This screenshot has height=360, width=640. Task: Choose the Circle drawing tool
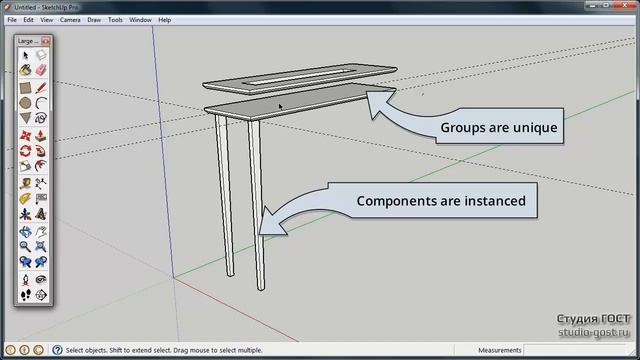pyautogui.click(x=25, y=103)
